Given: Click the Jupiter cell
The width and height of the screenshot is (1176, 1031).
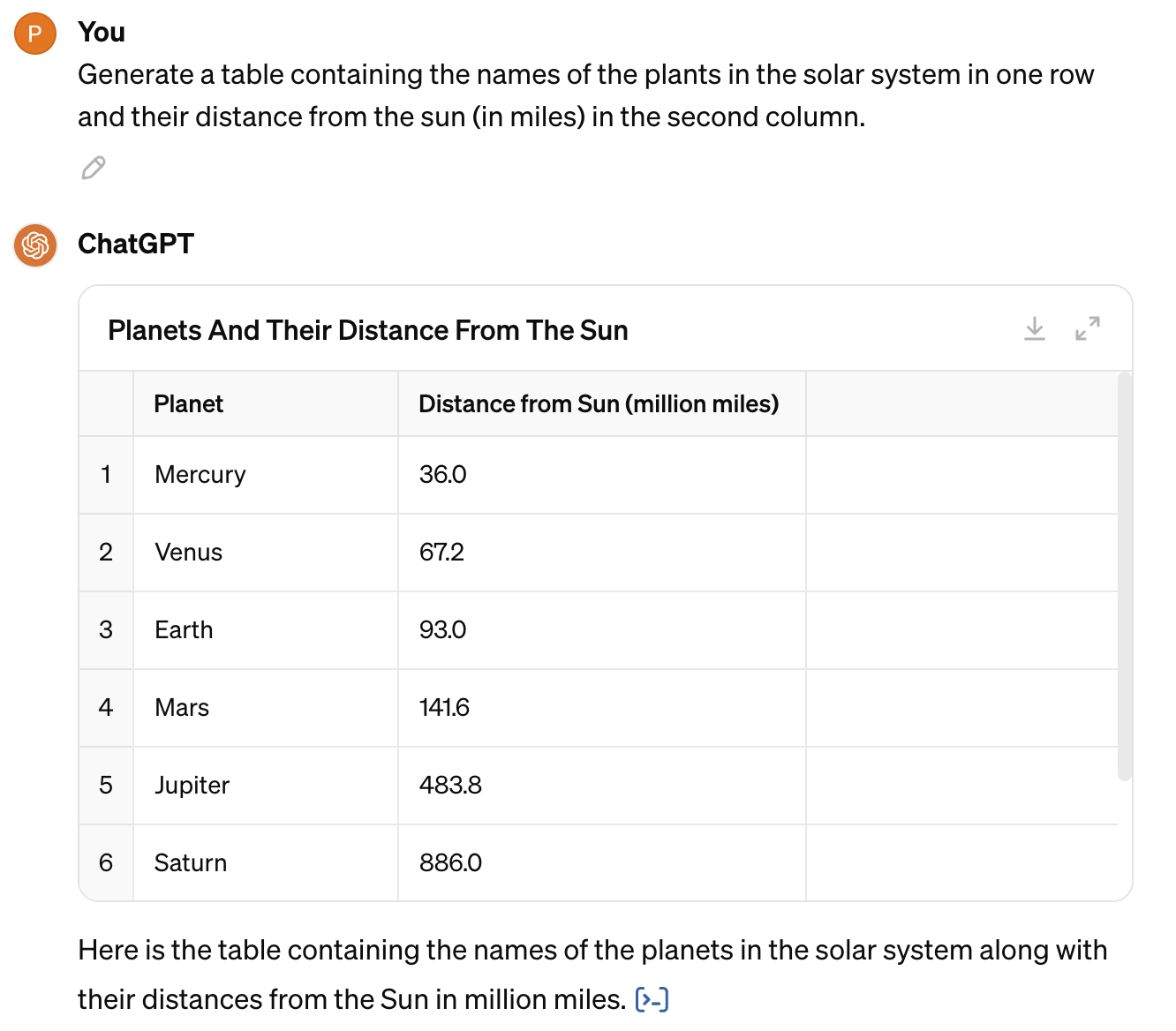Looking at the screenshot, I should pyautogui.click(x=266, y=786).
